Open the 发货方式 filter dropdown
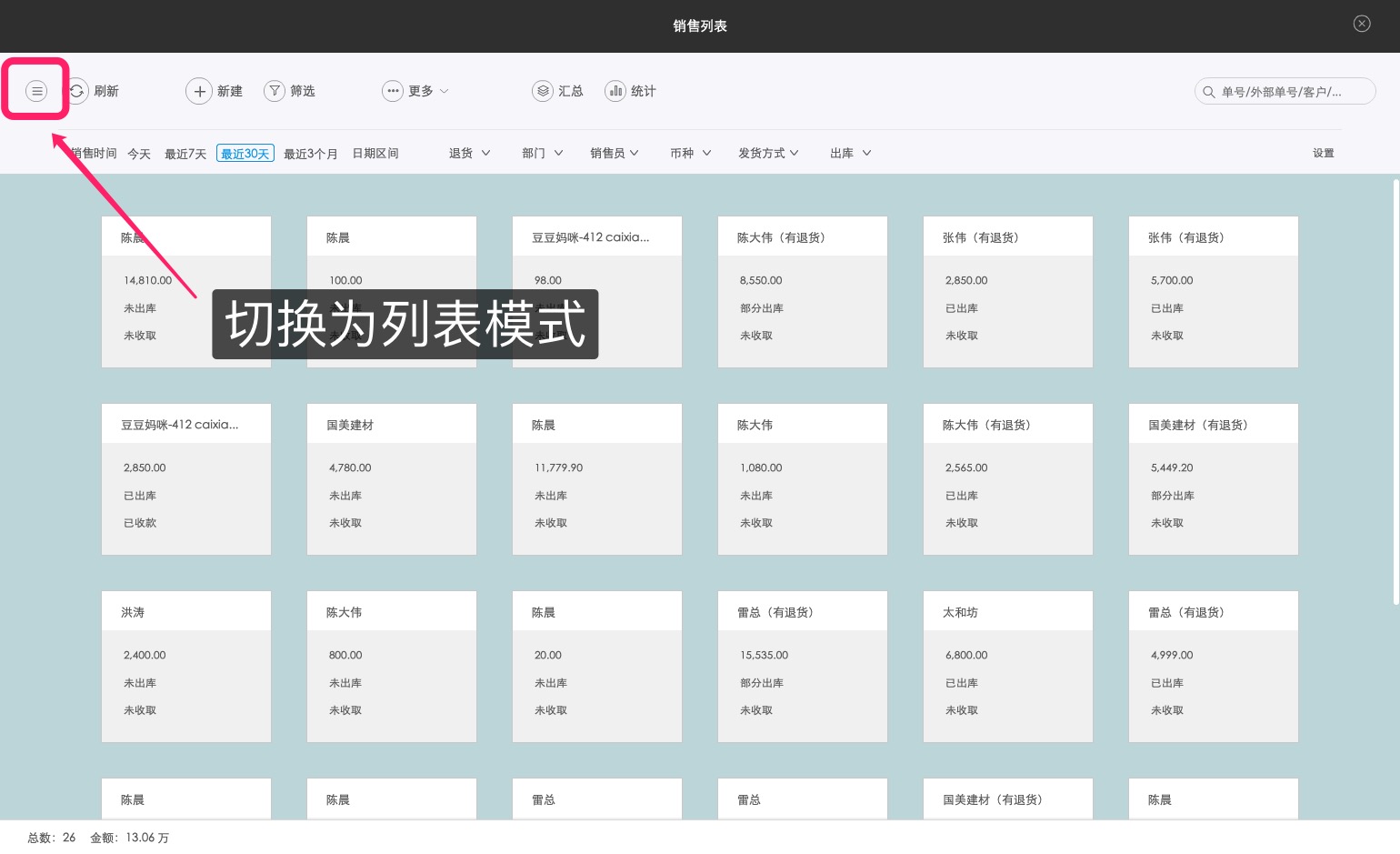 pos(768,153)
